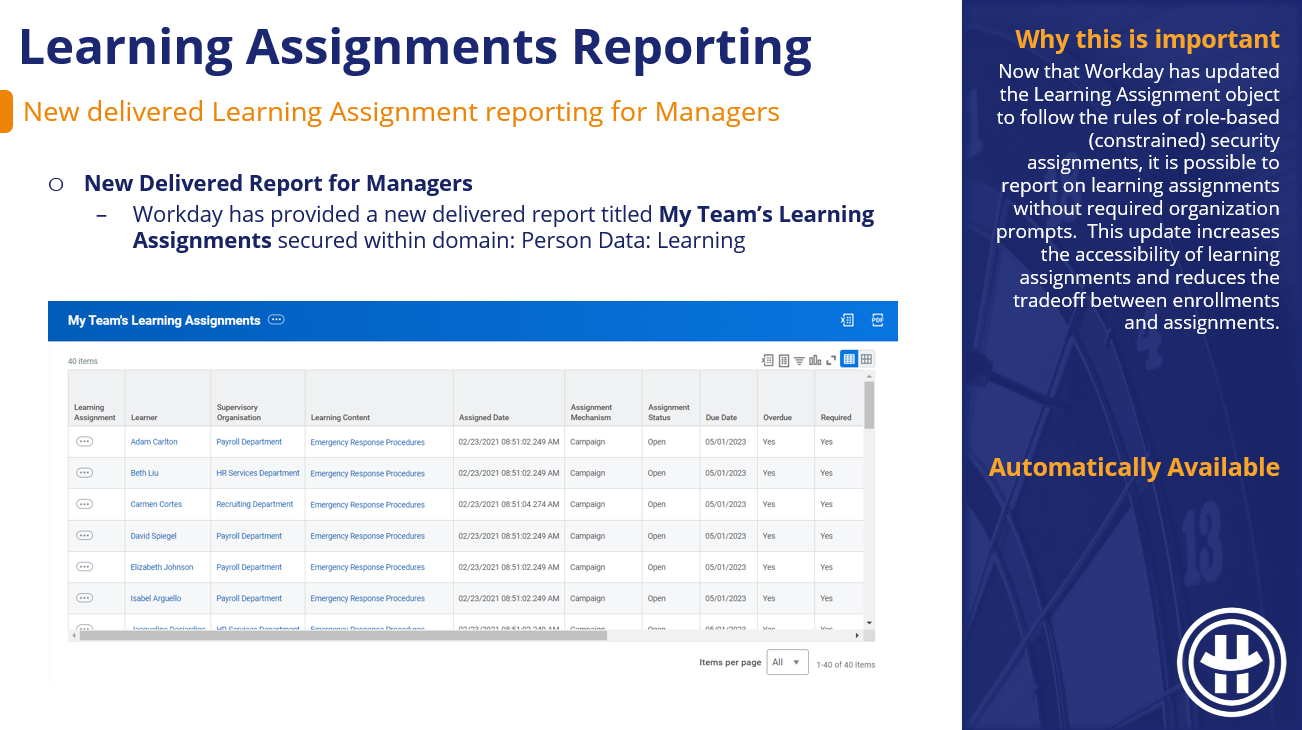This screenshot has width=1302, height=730.
Task: Open Emergency Response Procedures for David Spiegel
Action: click(367, 536)
